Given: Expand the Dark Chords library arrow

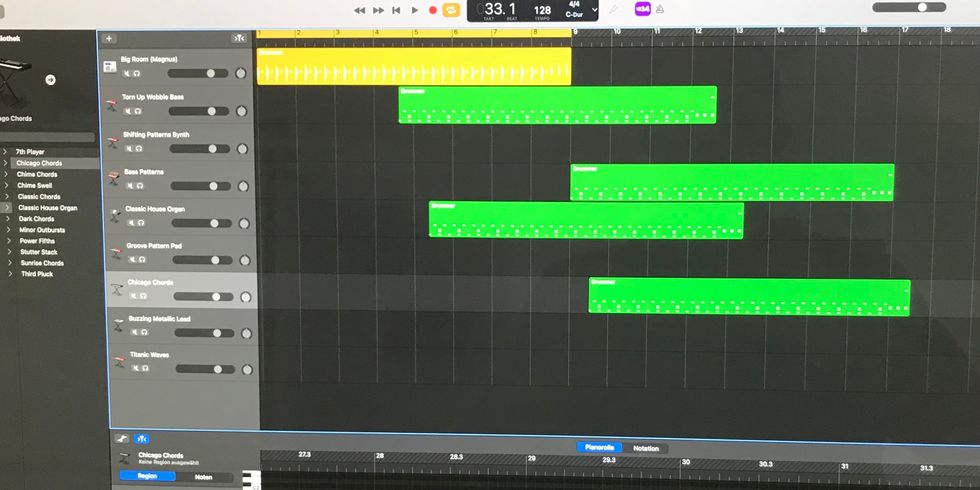Looking at the screenshot, I should (x=8, y=219).
